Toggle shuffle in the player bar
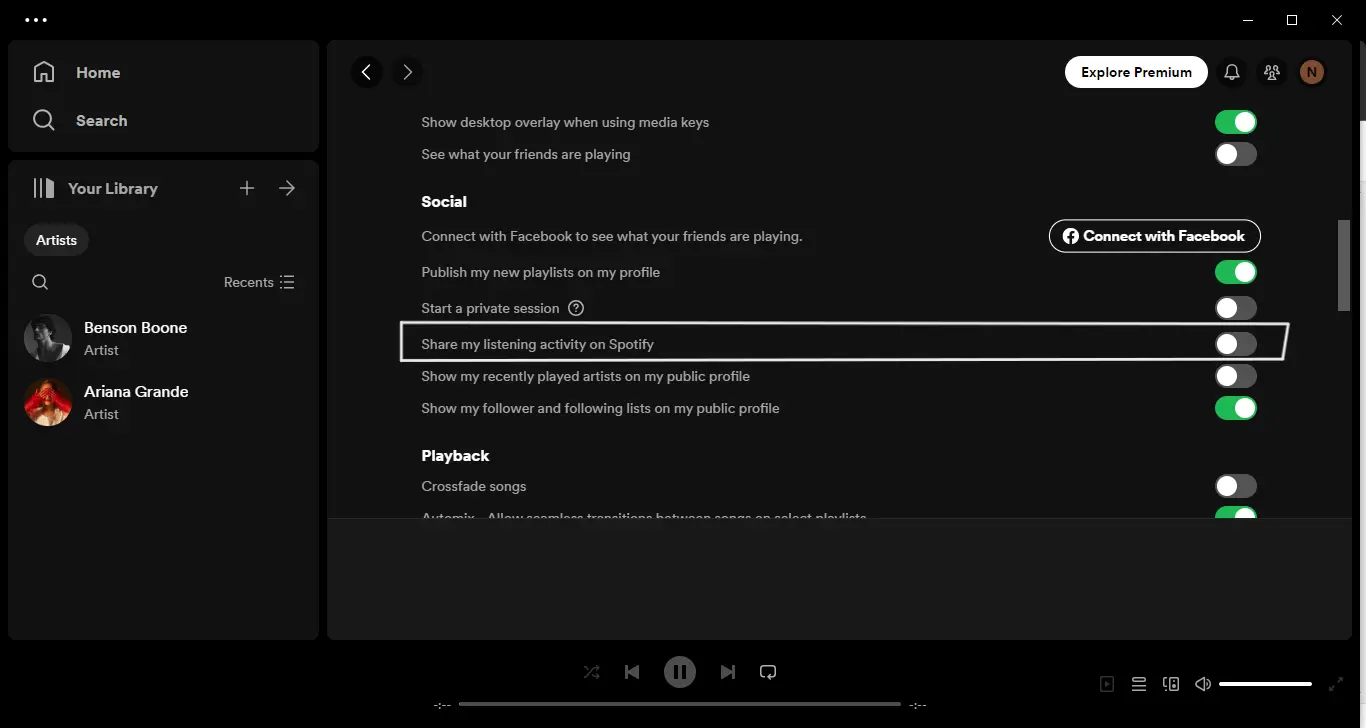Screen dimensions: 1366x728 592,672
